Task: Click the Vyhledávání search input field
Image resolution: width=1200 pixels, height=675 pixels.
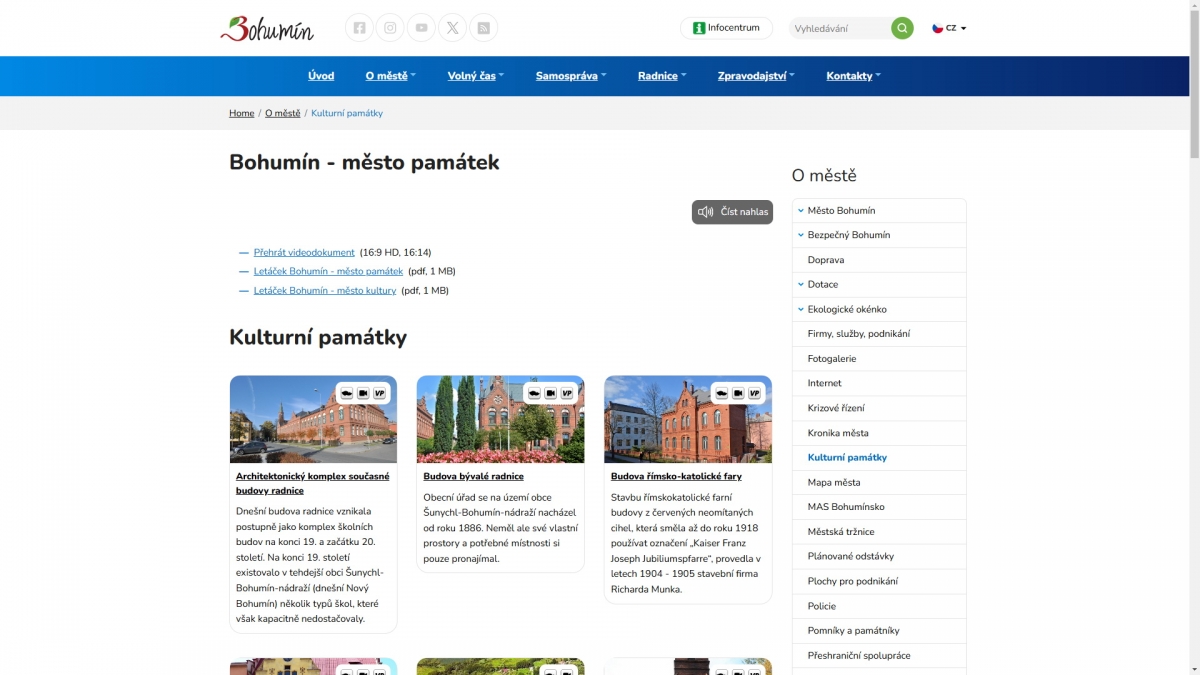Action: (840, 28)
